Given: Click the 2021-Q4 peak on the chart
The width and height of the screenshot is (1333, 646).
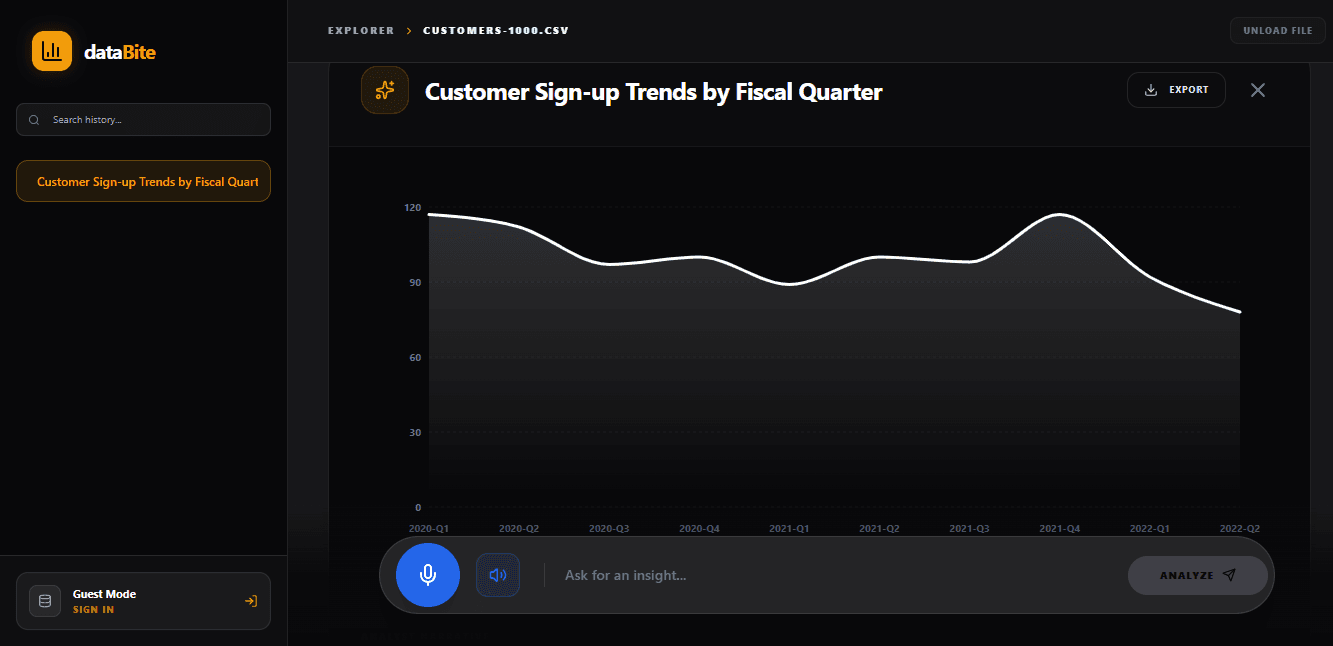Looking at the screenshot, I should point(1059,214).
